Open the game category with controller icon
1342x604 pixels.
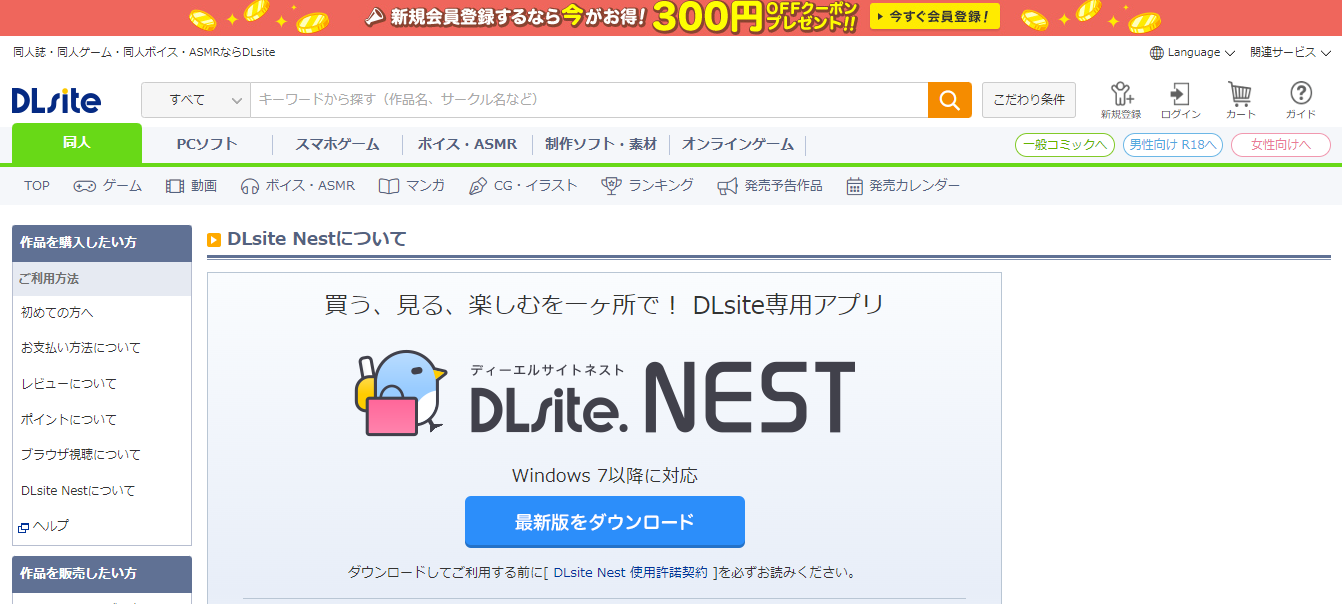(x=108, y=186)
